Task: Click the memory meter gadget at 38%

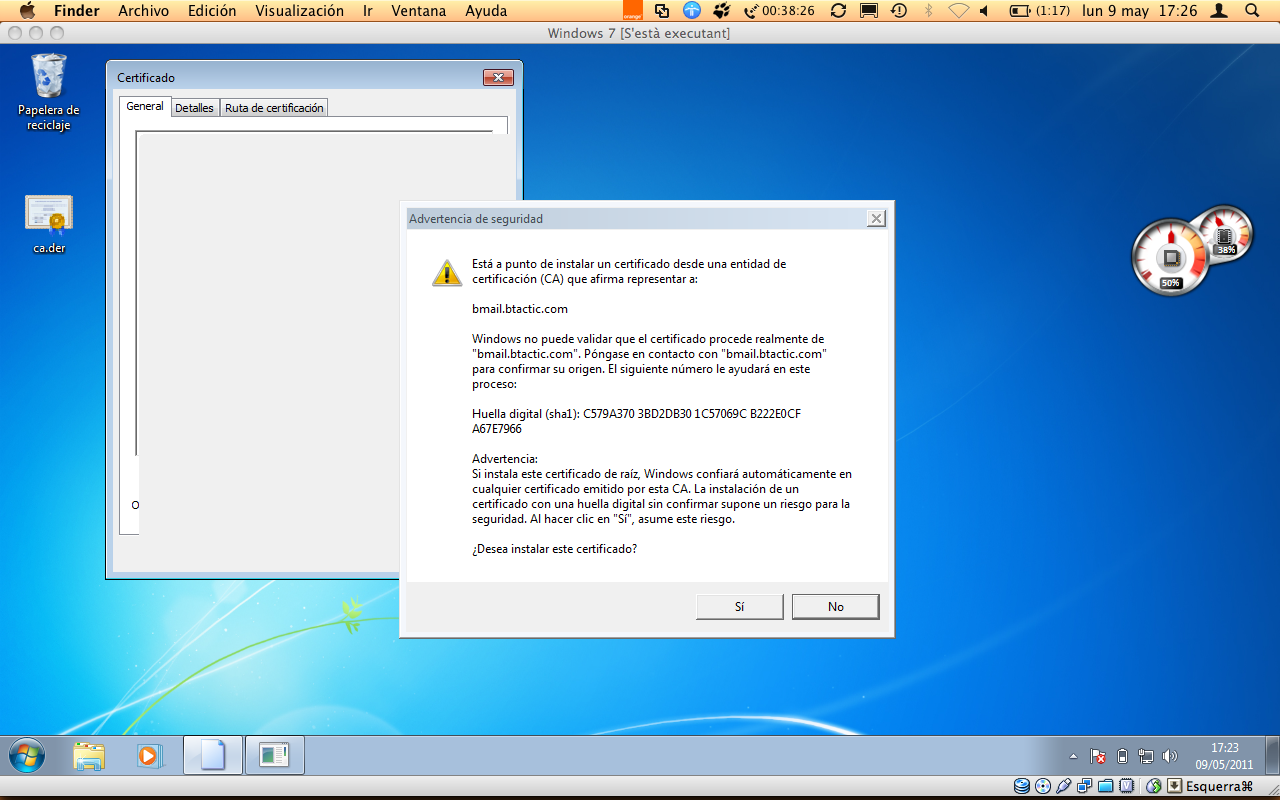Action: pos(1226,234)
